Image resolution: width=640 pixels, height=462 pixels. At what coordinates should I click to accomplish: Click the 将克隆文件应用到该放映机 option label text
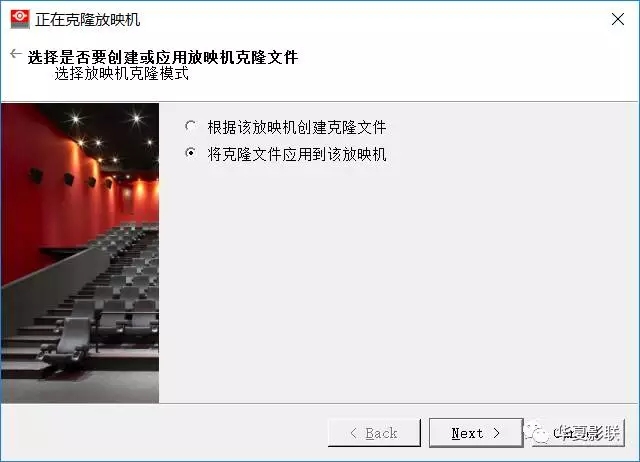(297, 154)
